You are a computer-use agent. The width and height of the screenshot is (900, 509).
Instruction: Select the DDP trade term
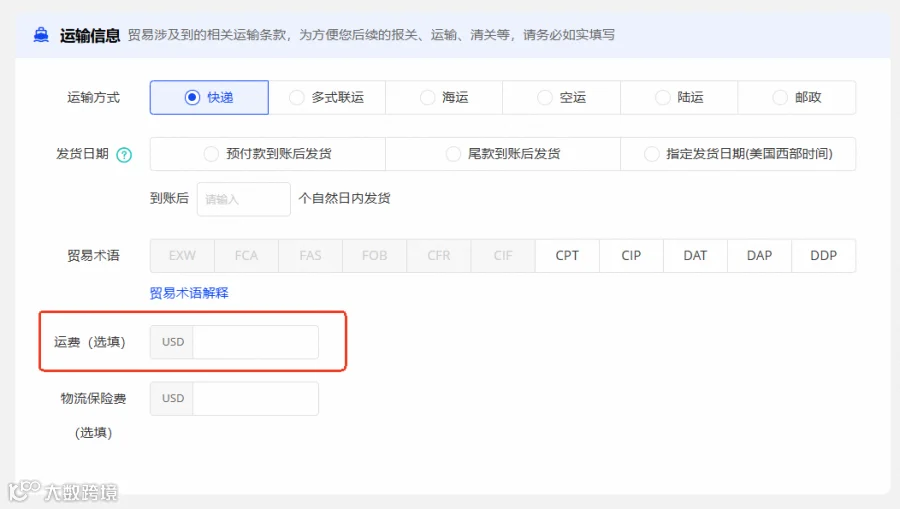point(824,255)
